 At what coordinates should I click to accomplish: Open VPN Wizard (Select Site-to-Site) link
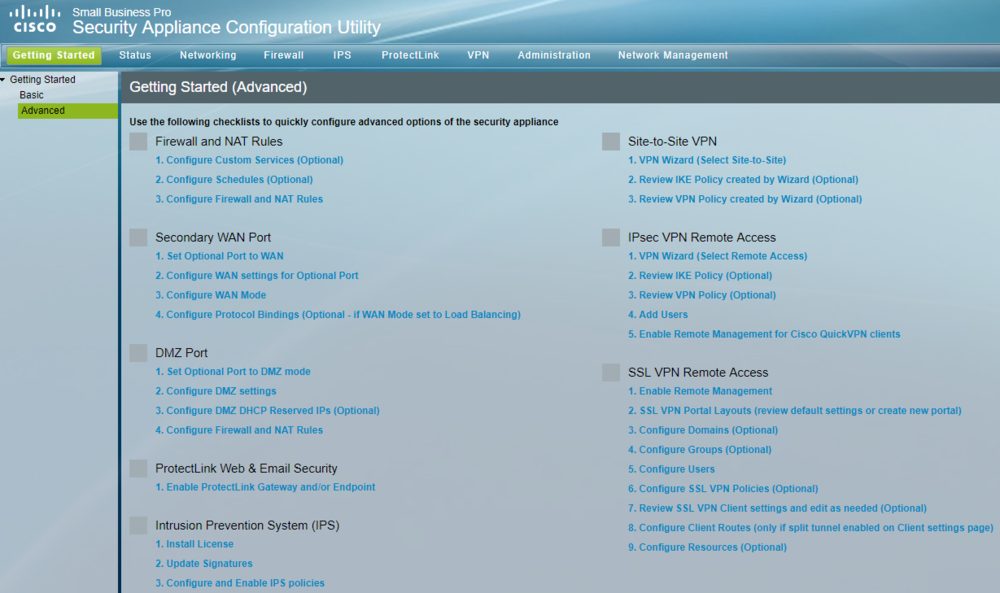706,160
